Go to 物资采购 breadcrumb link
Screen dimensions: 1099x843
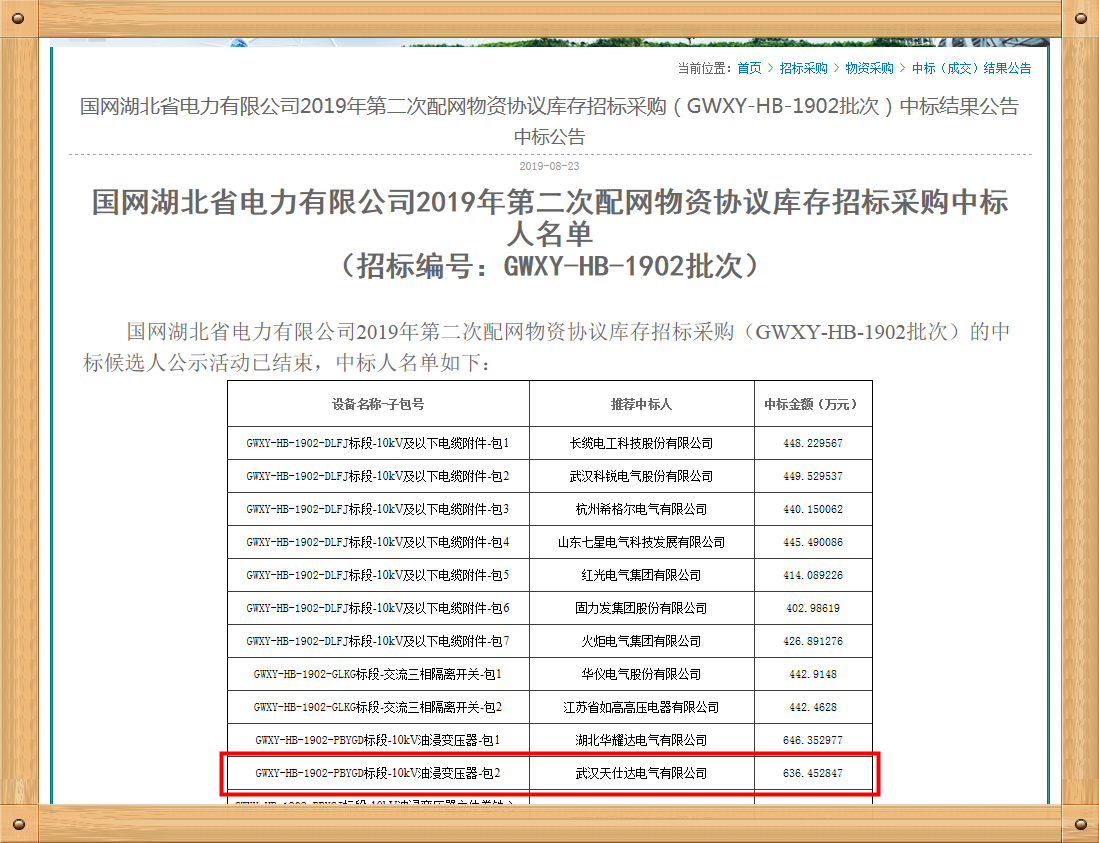[x=869, y=68]
